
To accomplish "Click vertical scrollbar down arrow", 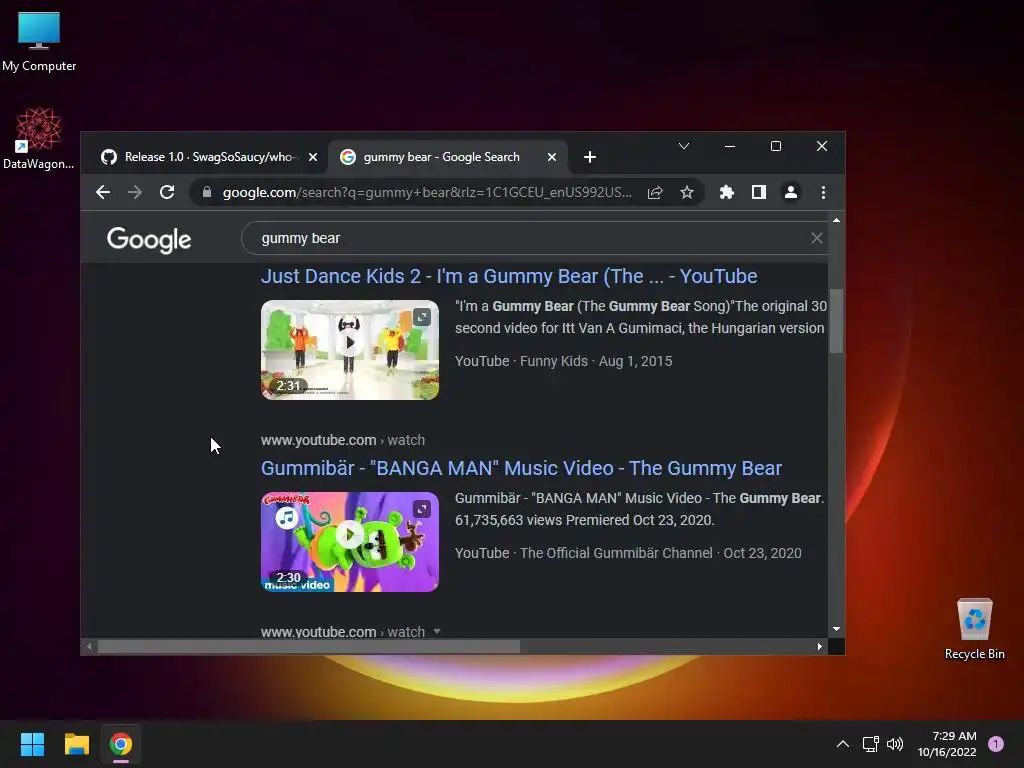I will coord(837,629).
